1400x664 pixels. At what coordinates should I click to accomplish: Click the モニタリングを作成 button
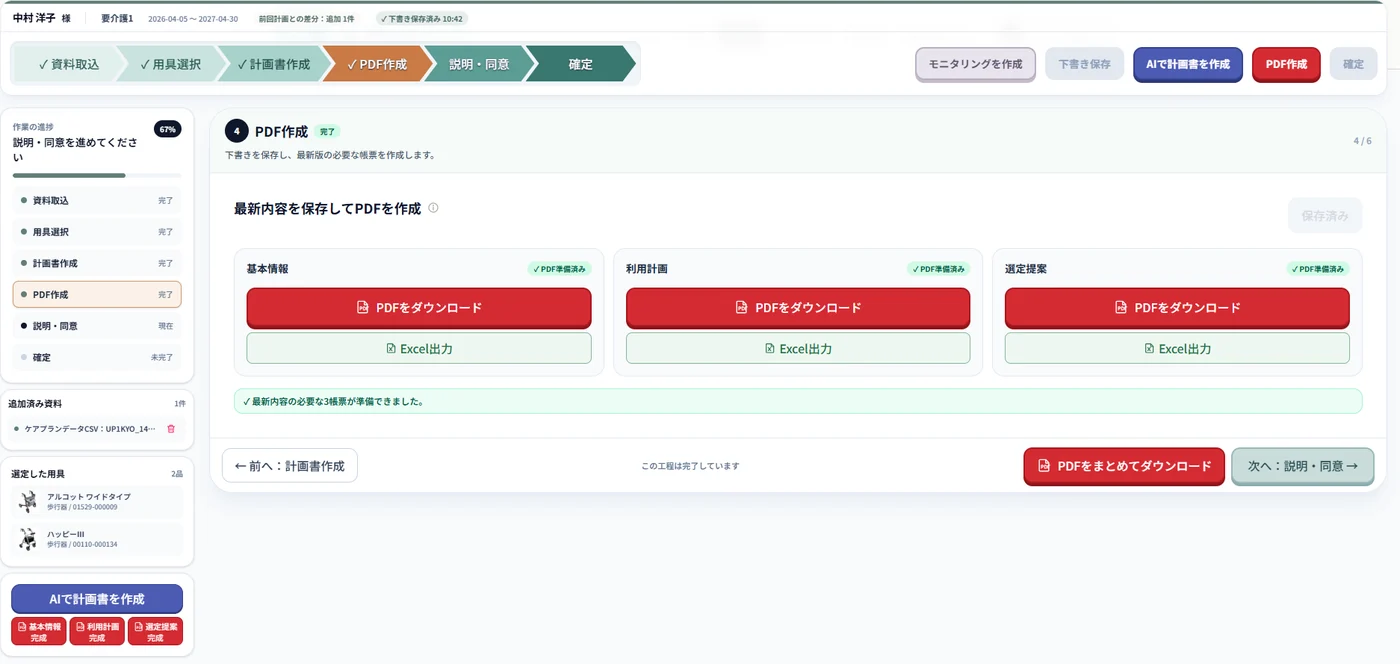[x=975, y=64]
